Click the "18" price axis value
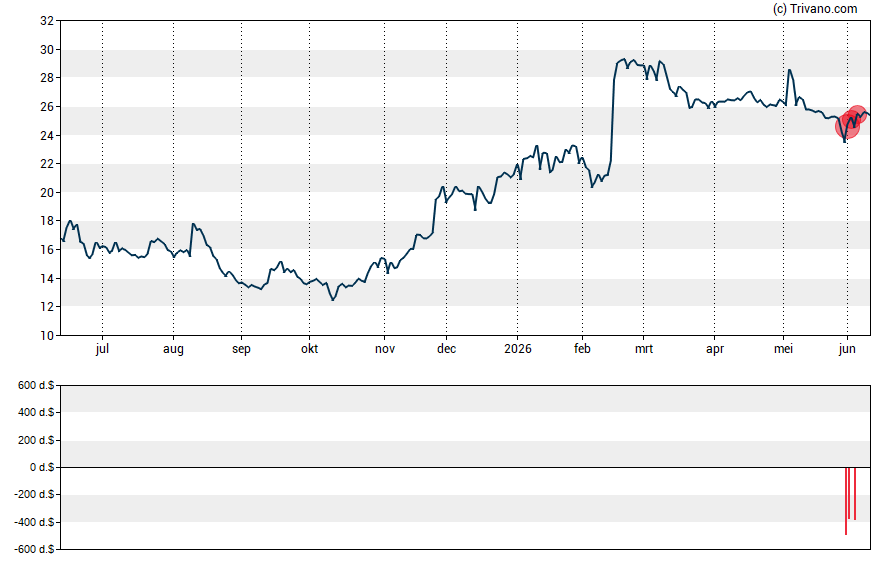 (x=47, y=221)
